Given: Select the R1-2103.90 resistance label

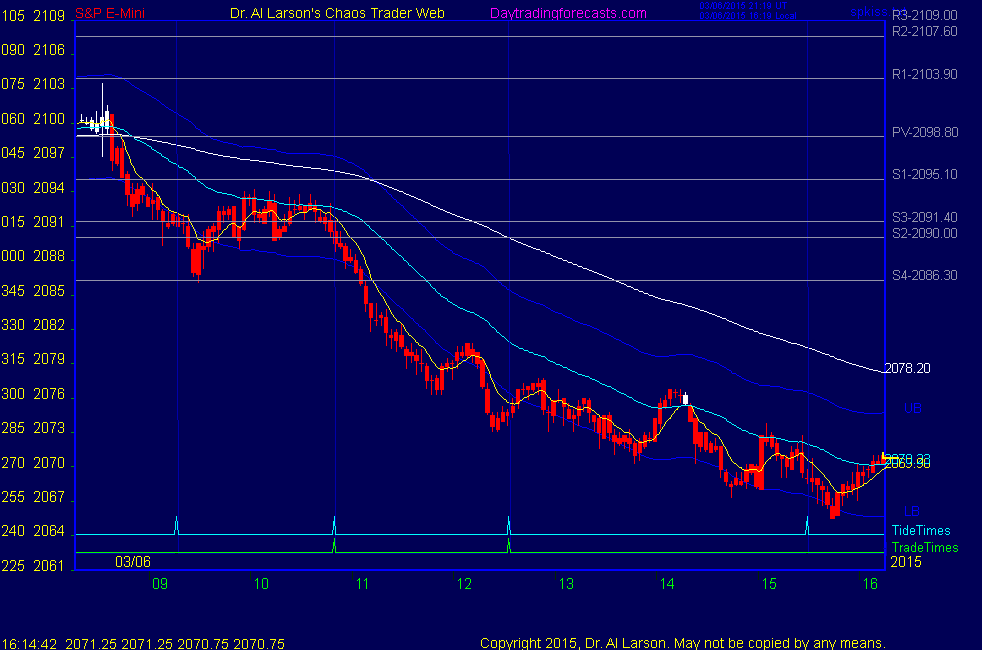Looking at the screenshot, I should 924,74.
